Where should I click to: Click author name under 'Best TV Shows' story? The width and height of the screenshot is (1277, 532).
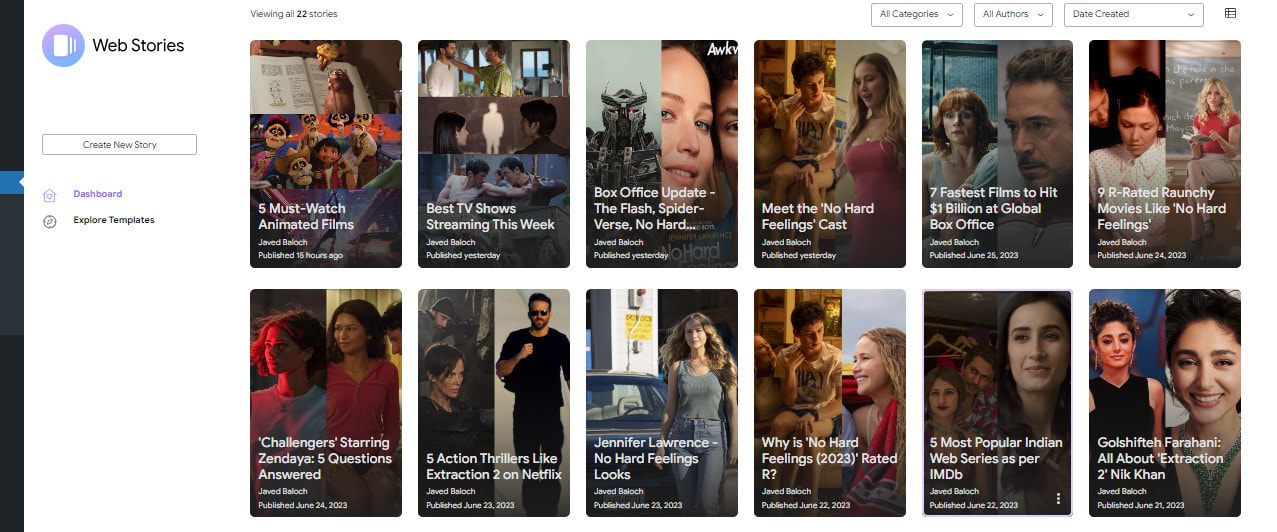click(451, 242)
